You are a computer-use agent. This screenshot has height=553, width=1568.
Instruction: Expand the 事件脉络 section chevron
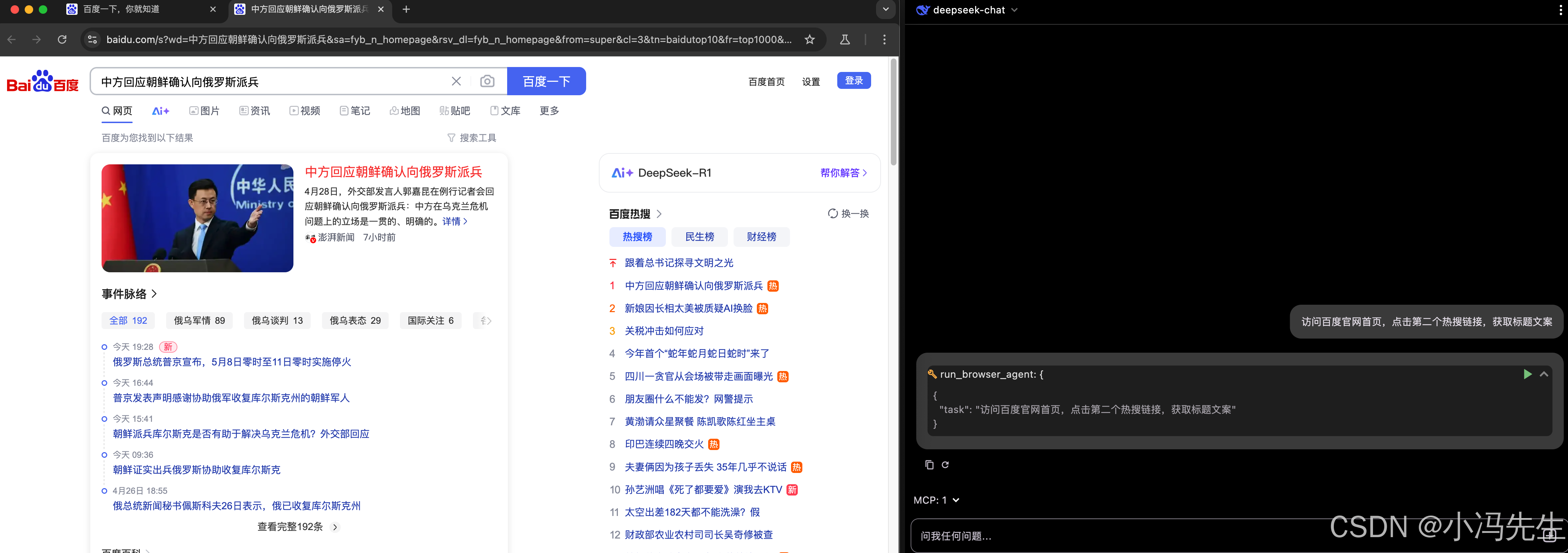click(x=154, y=293)
